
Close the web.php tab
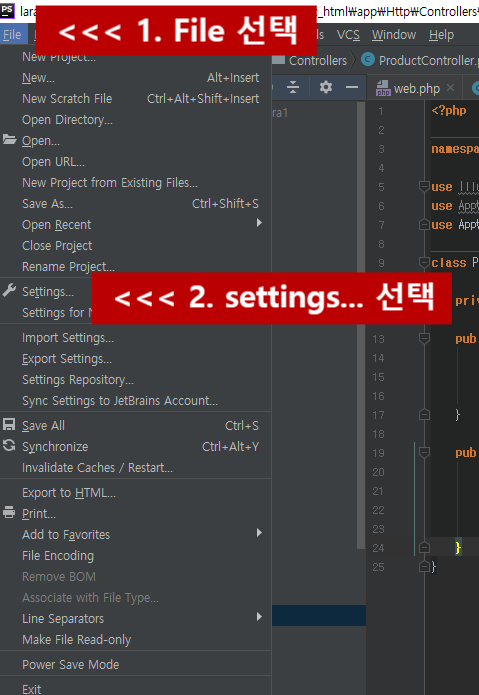tap(451, 88)
